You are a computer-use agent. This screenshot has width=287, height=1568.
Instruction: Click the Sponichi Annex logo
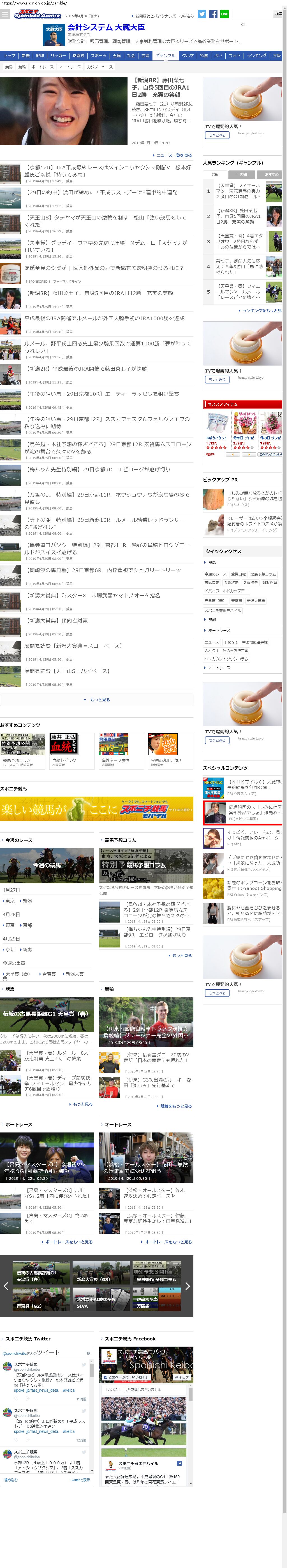tap(37, 15)
